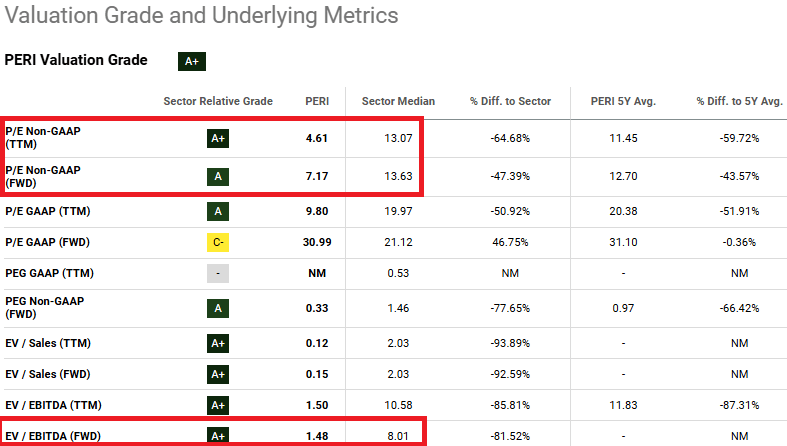Click the A+ grade badge for EV / Sales (TTM)

[x=217, y=344]
